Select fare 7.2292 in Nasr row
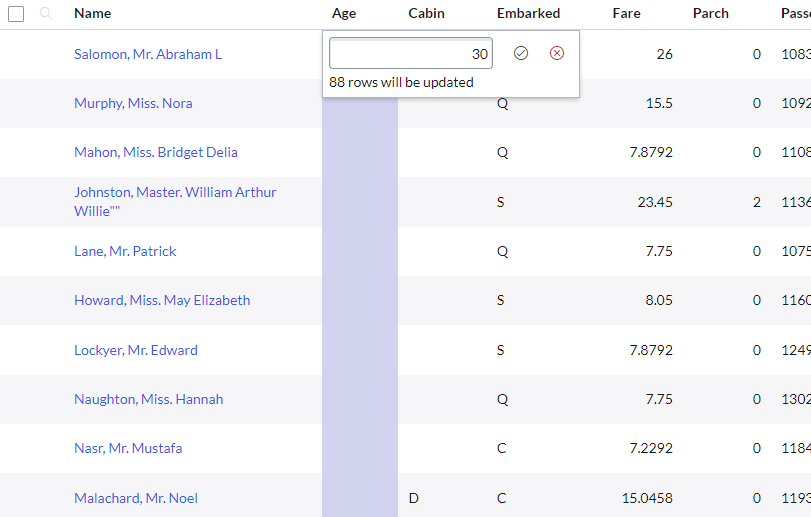The image size is (811, 517). [x=651, y=448]
